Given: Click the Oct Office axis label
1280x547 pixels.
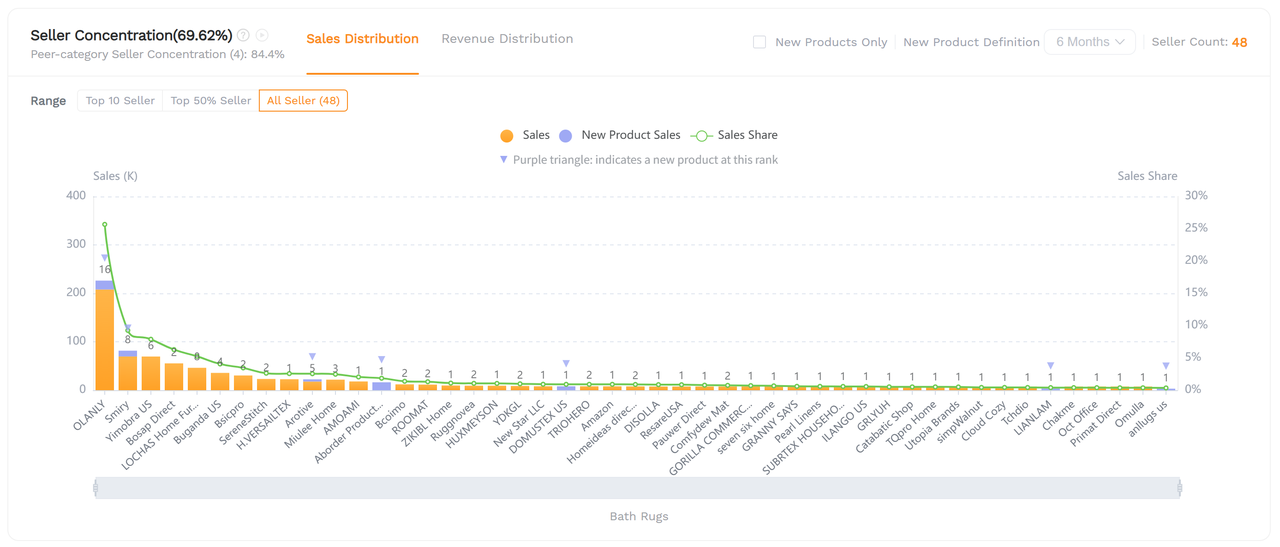Looking at the screenshot, I should (x=1076, y=419).
